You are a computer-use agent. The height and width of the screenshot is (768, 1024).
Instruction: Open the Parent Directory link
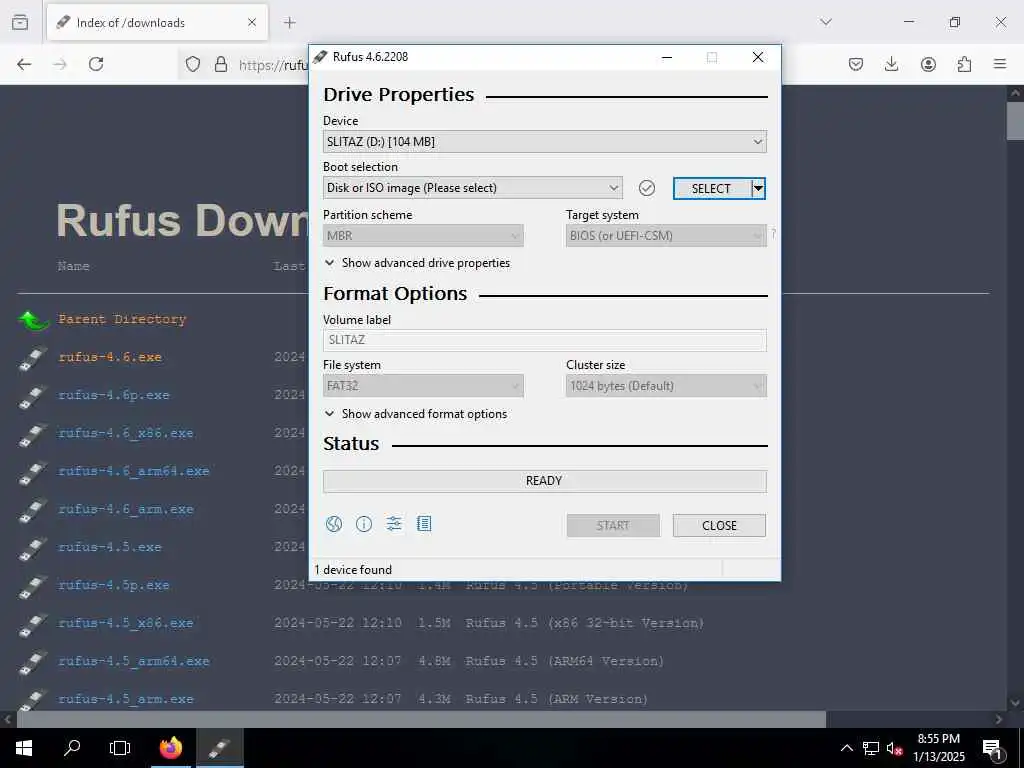[122, 319]
